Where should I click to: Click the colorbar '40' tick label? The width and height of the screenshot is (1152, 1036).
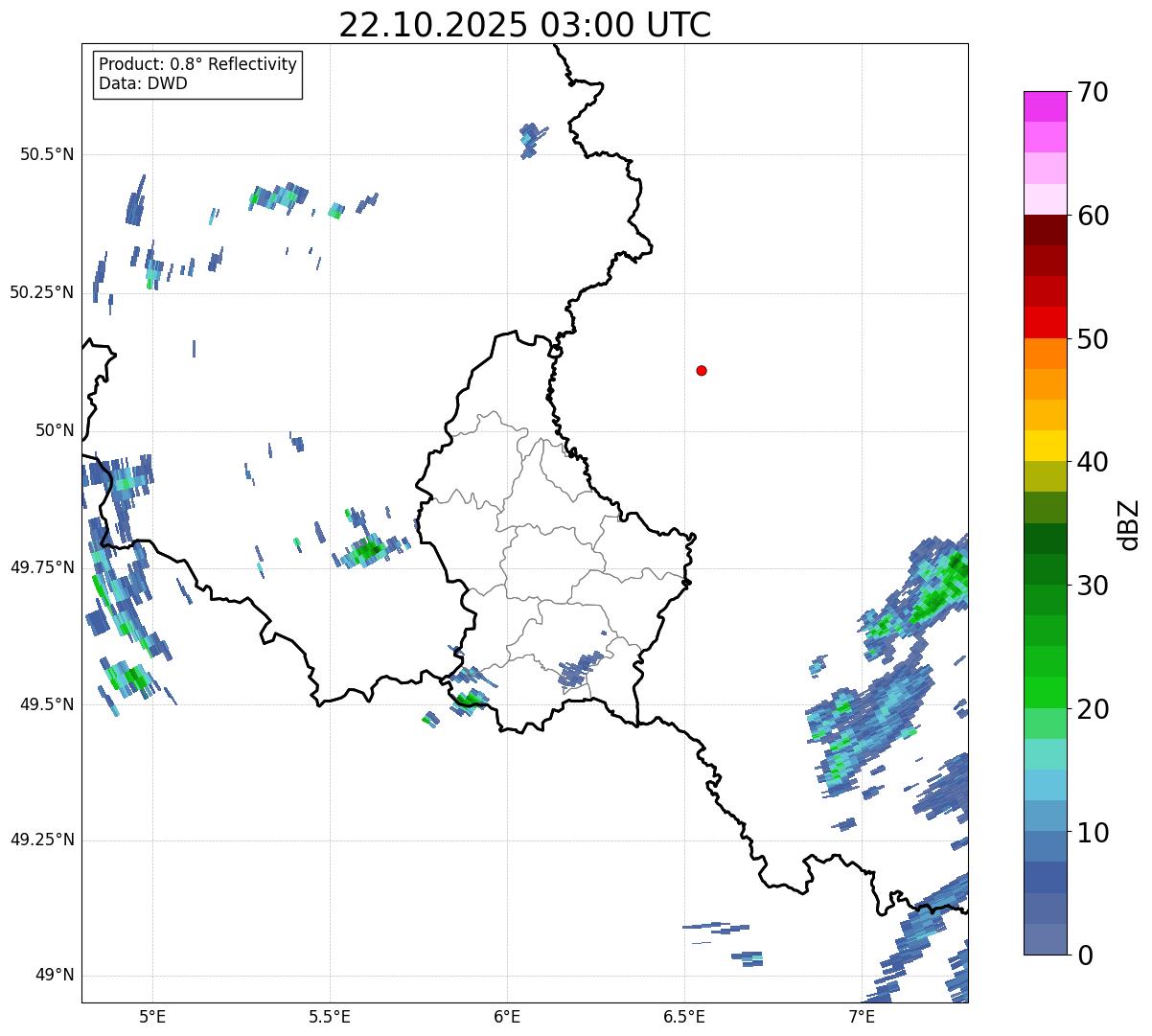click(1093, 462)
